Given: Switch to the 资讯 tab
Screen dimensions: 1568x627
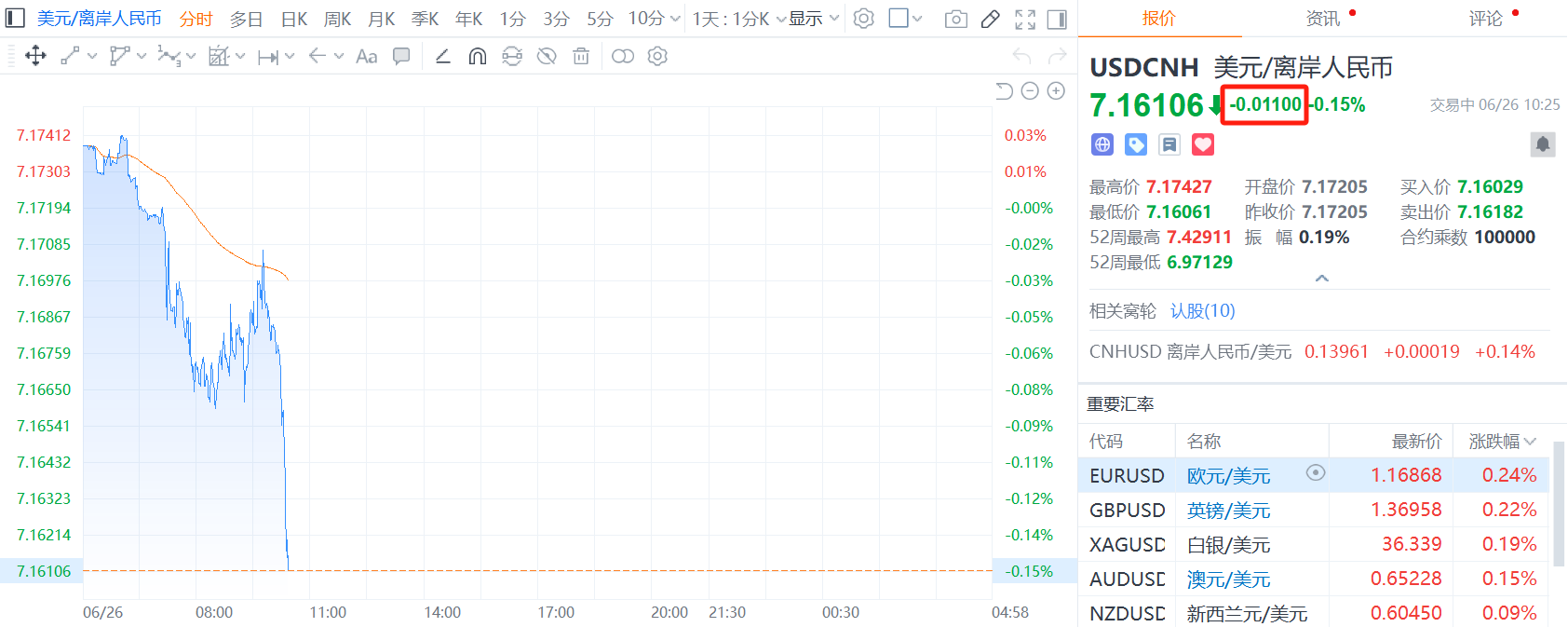Looking at the screenshot, I should (x=1322, y=19).
